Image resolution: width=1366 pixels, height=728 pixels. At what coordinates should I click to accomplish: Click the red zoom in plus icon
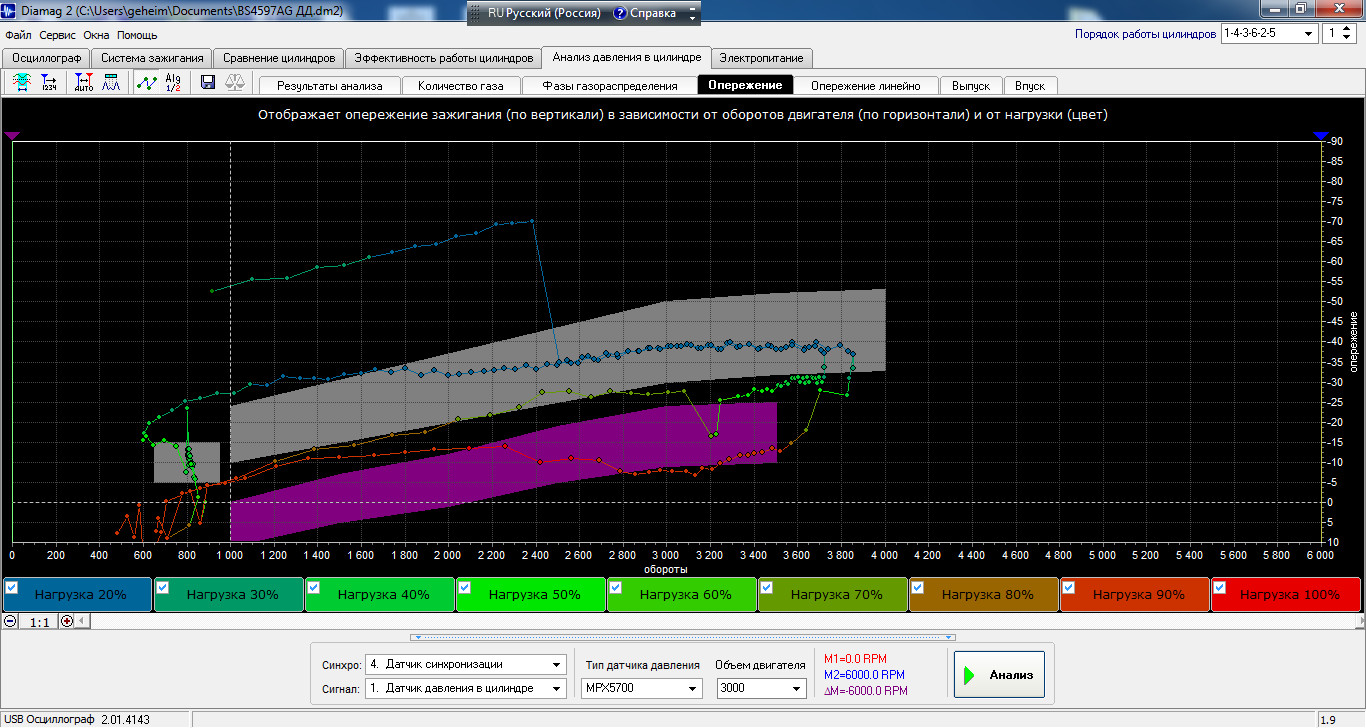point(68,621)
